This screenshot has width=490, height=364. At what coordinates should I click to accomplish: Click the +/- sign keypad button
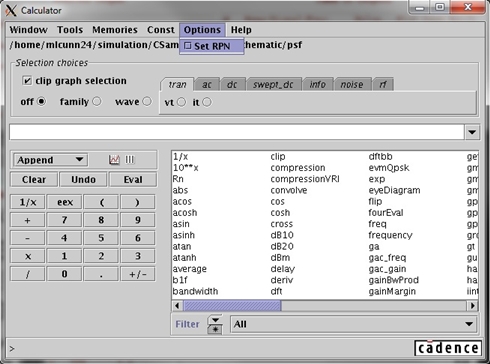coord(138,274)
